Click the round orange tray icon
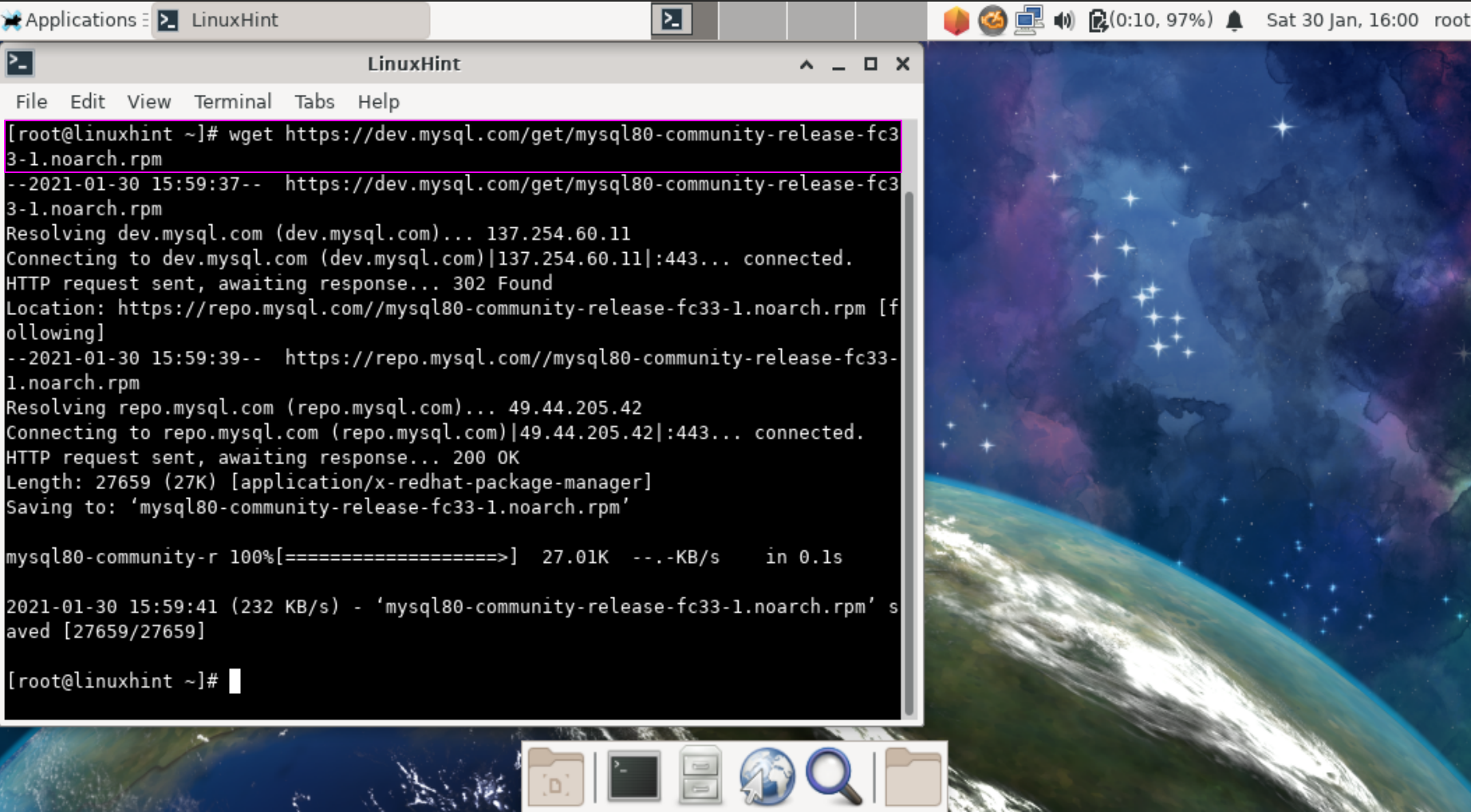 (x=992, y=20)
